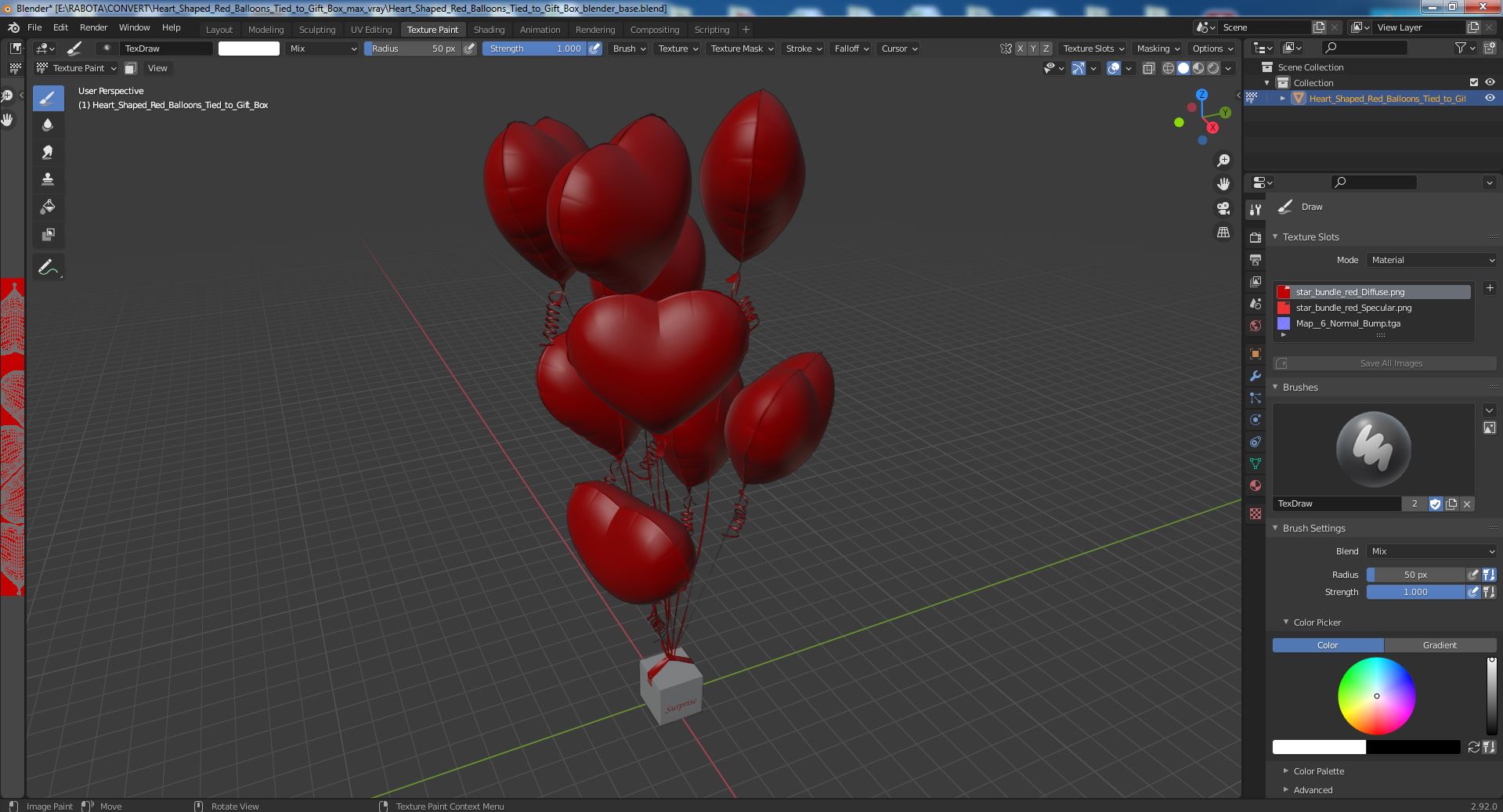Select the Smear tool
The height and width of the screenshot is (812, 1503).
click(48, 153)
